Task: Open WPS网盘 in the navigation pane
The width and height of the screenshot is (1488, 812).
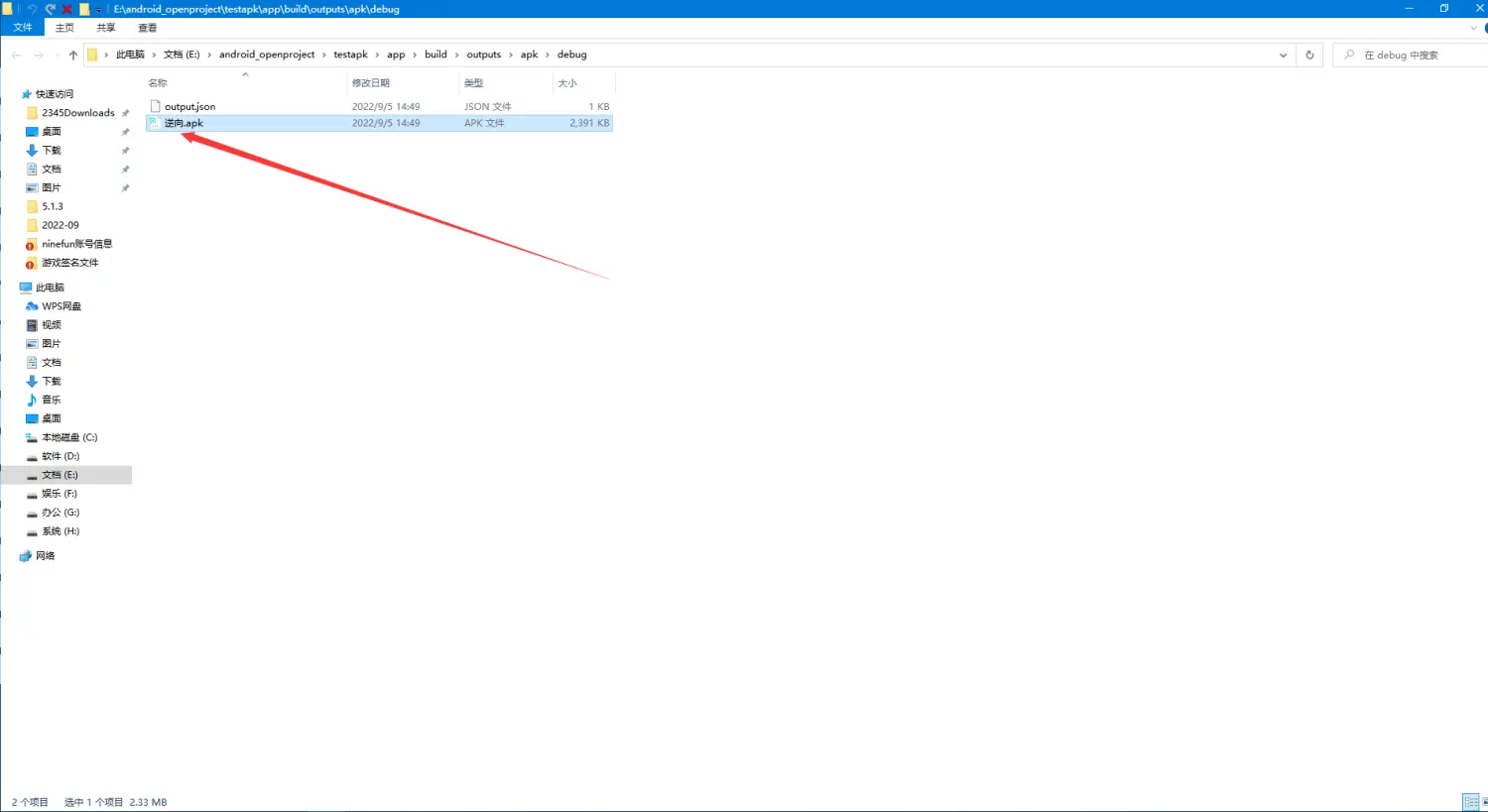Action: [x=61, y=306]
